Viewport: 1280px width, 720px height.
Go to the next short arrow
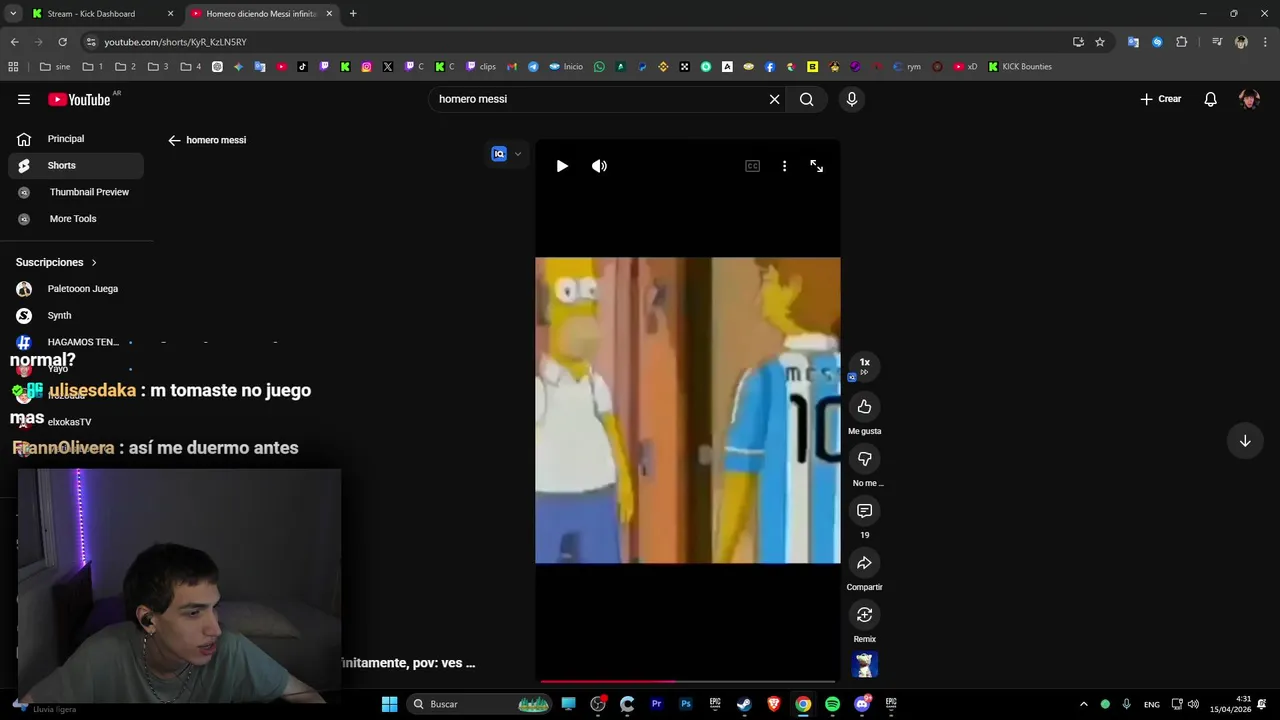(x=1245, y=441)
